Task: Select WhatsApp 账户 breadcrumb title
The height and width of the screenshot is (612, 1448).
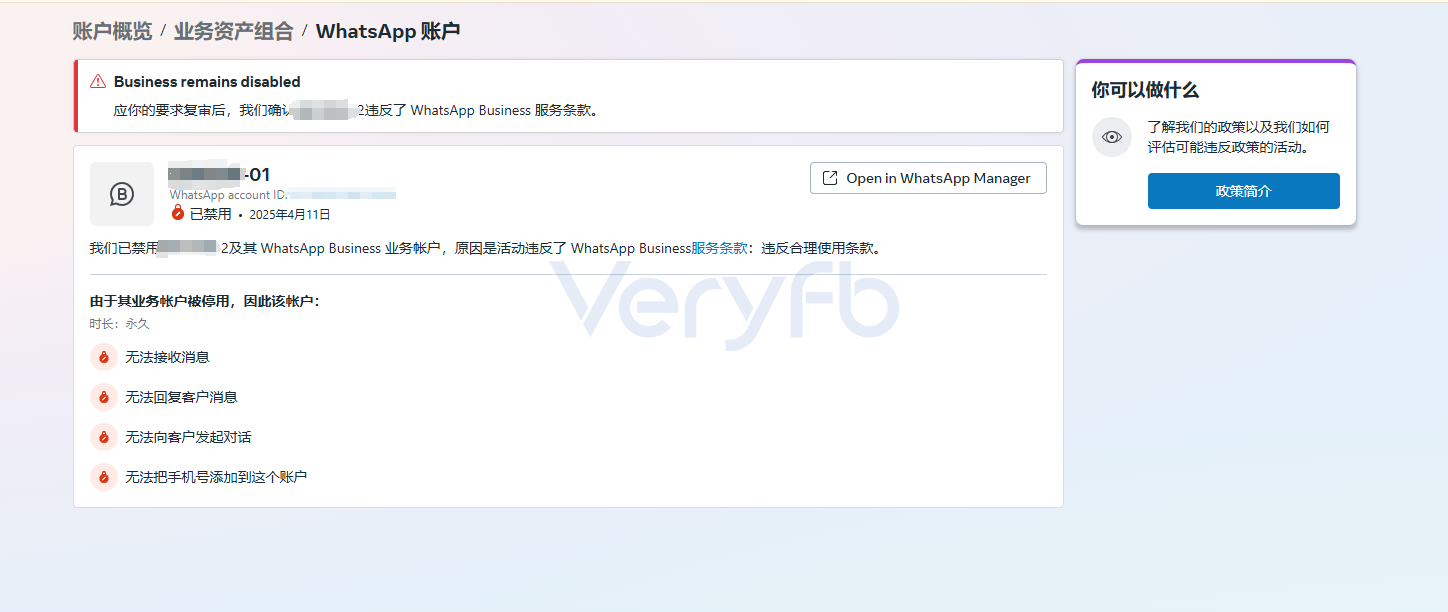Action: point(388,31)
